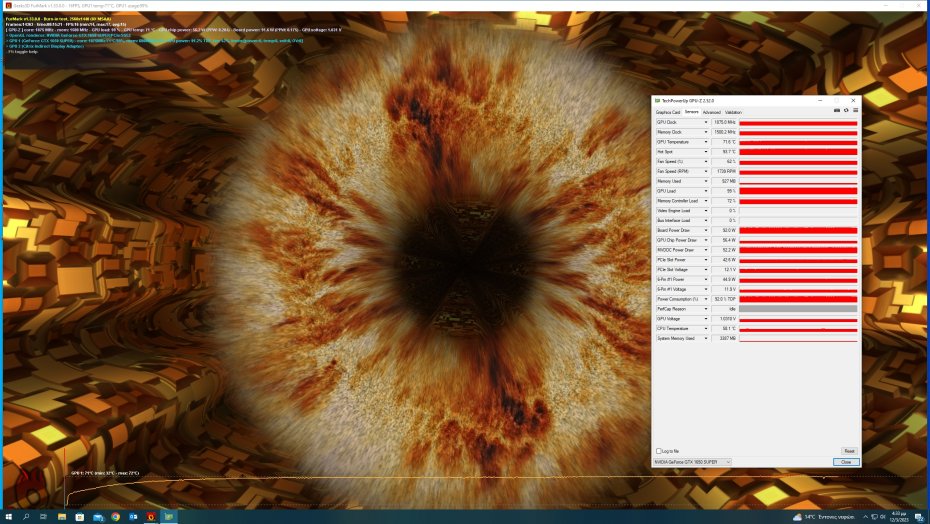Open the GPU-Z hamburger menu icon

854,110
